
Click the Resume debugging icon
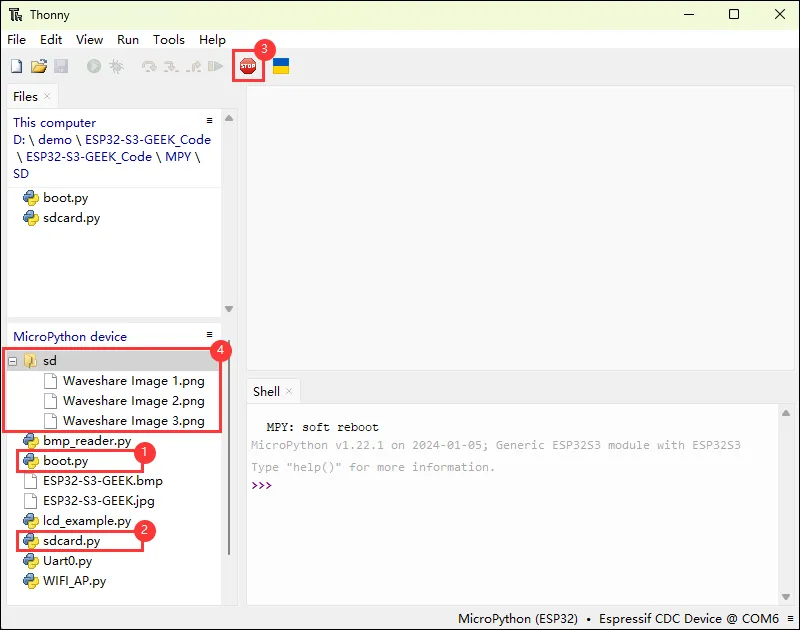pos(215,67)
